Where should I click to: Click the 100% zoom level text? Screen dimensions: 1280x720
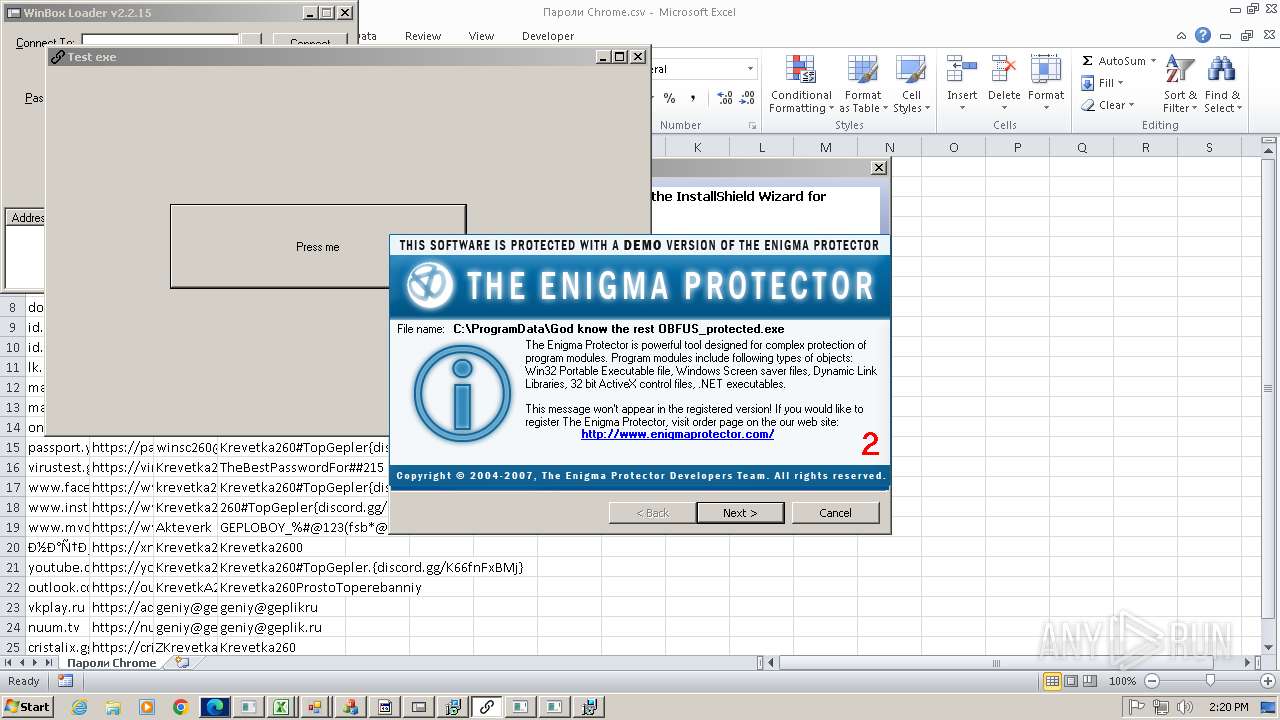[1122, 681]
